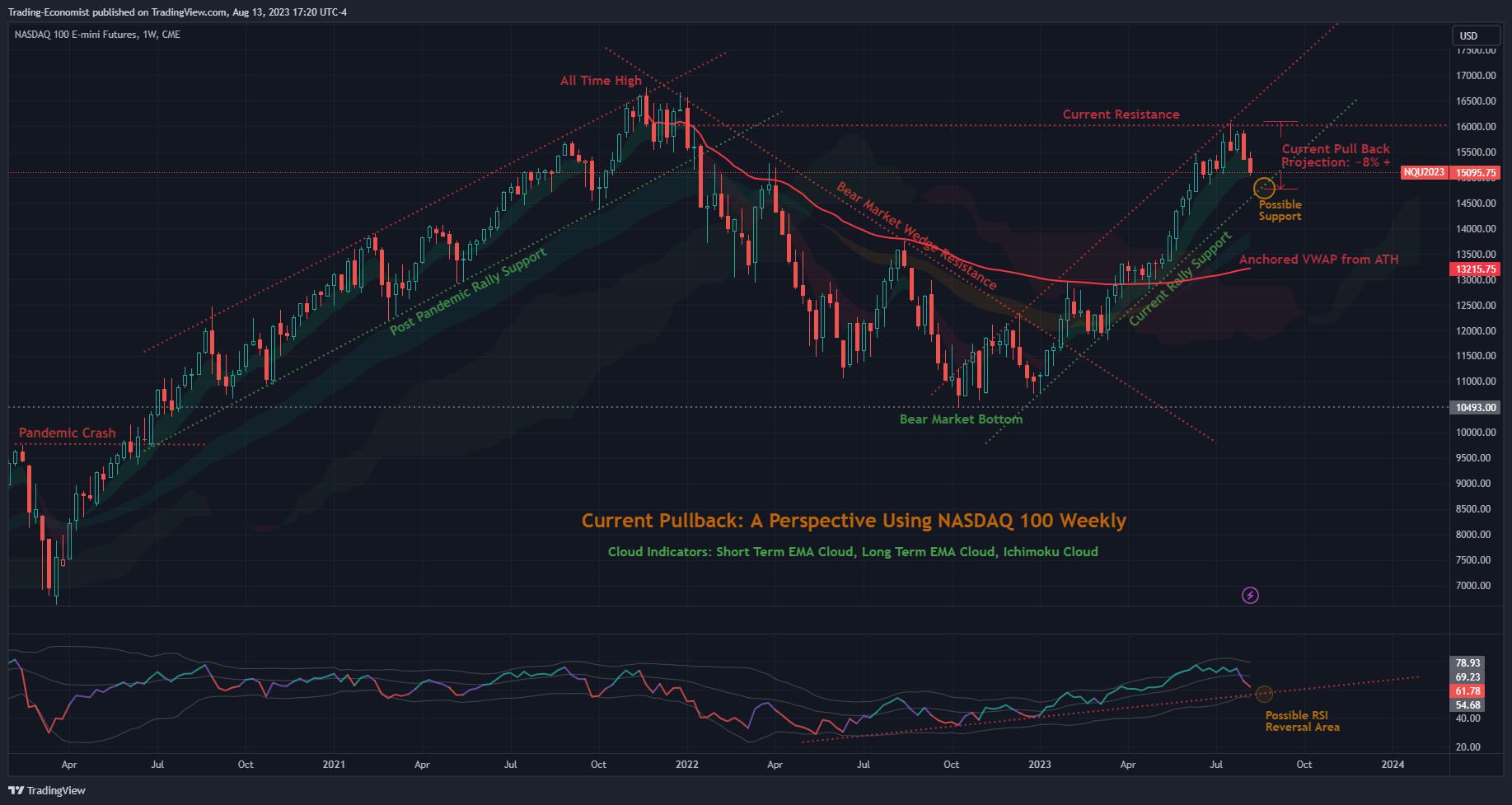Select the Pandemic Crash label
Viewport: 1512px width, 805px height.
(67, 433)
